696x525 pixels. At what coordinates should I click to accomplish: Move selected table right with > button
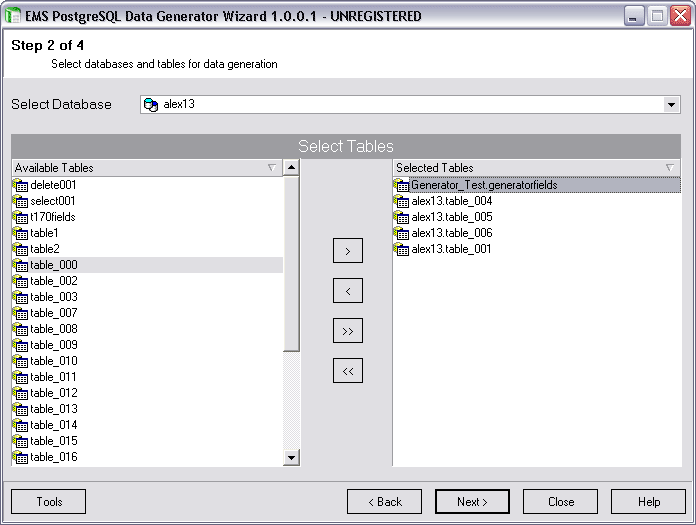pyautogui.click(x=348, y=251)
